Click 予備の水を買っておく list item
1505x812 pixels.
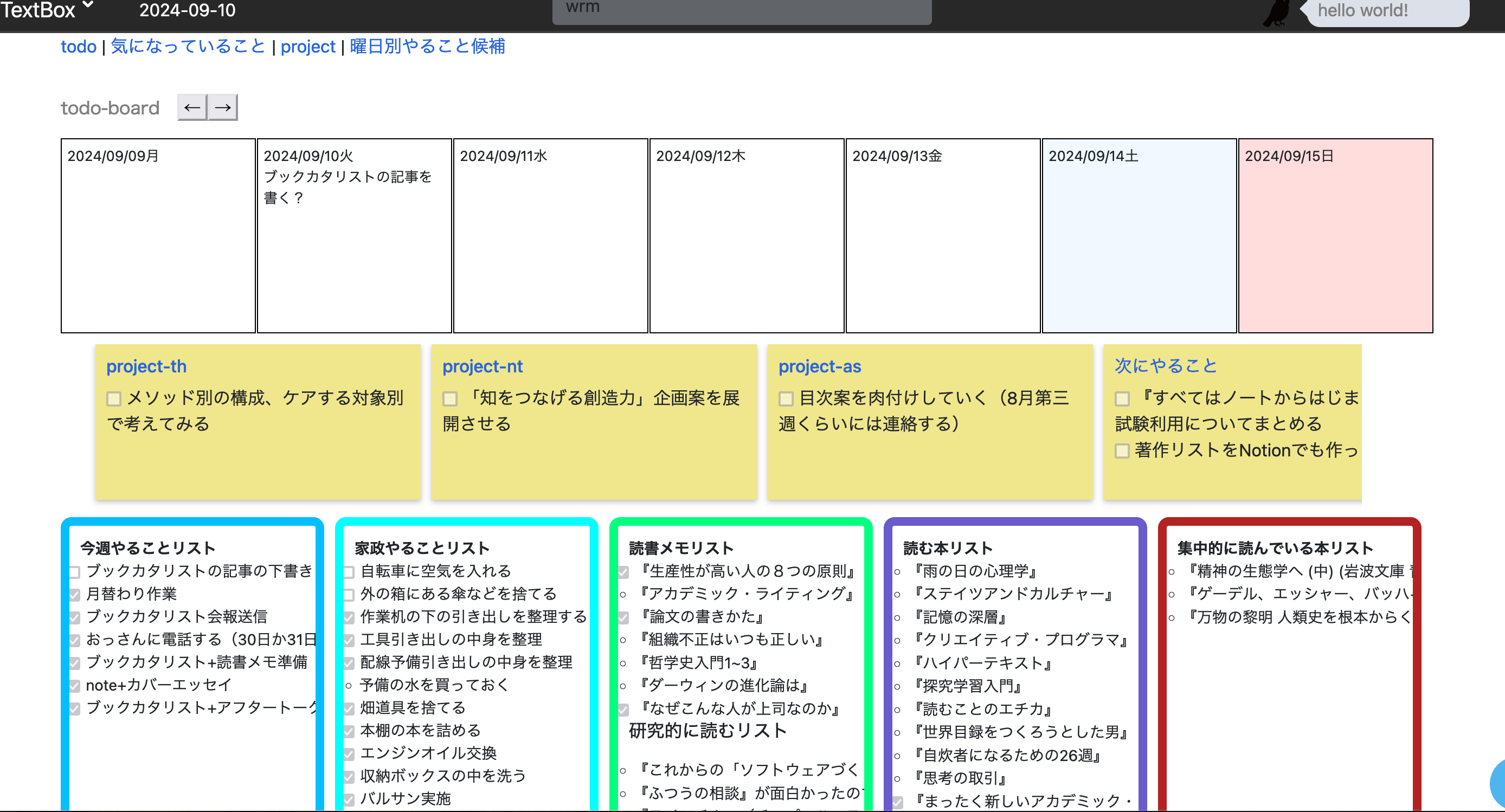pos(435,685)
